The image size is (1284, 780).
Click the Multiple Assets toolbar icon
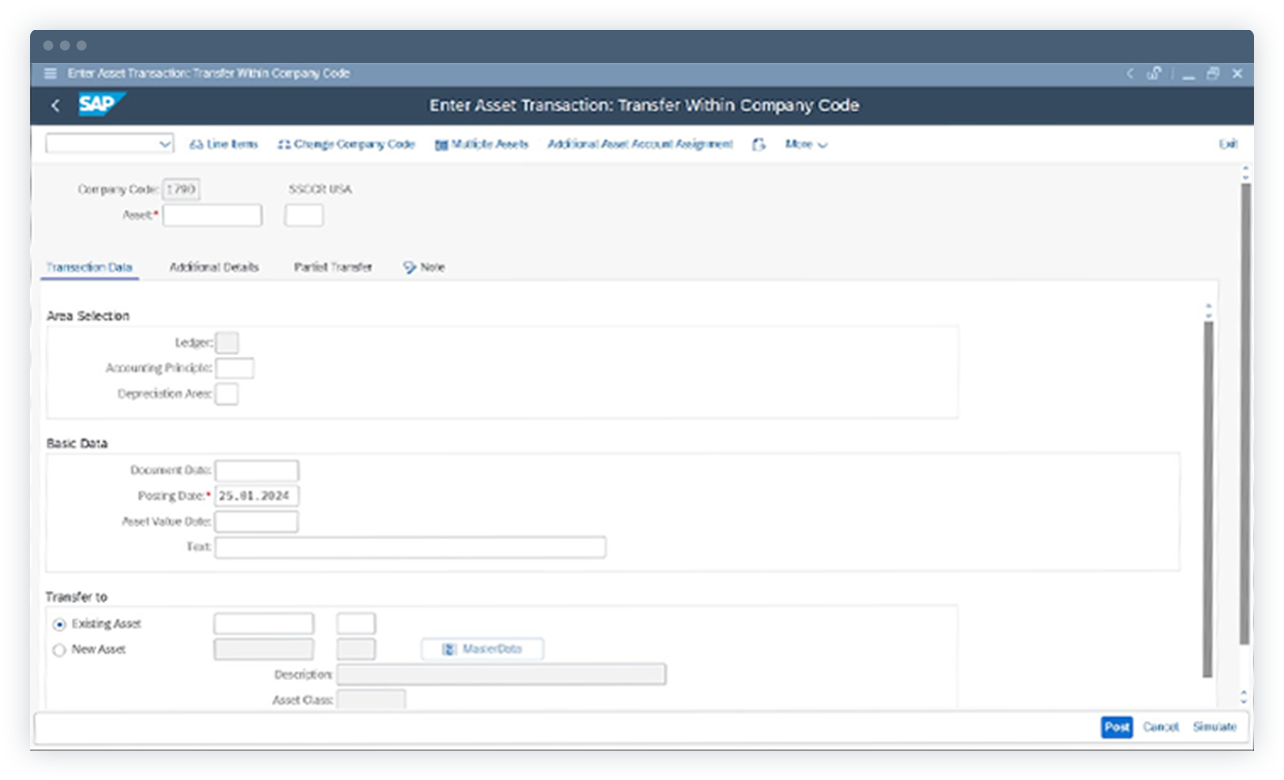(440, 144)
